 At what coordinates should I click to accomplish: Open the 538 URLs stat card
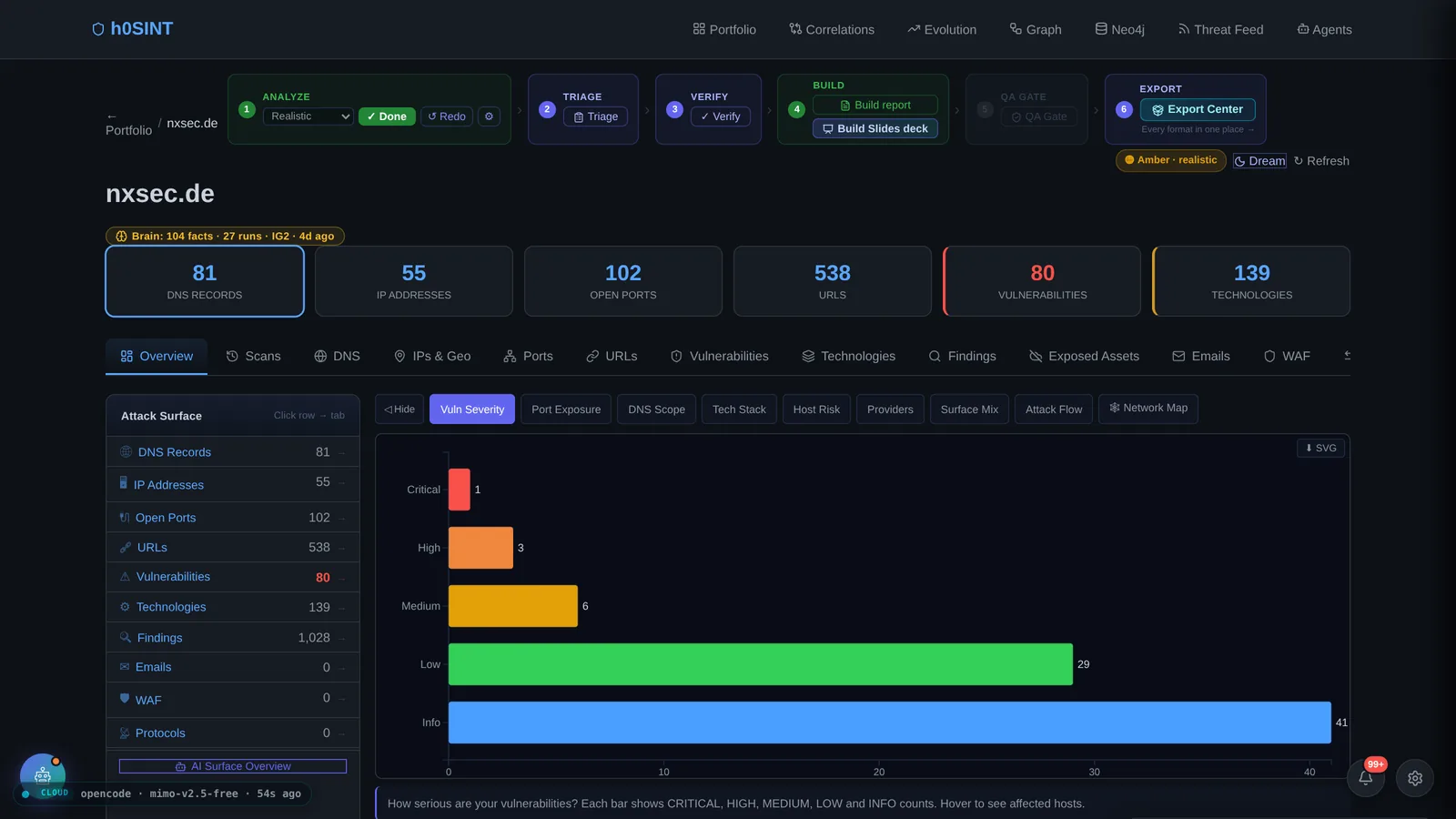(x=833, y=281)
